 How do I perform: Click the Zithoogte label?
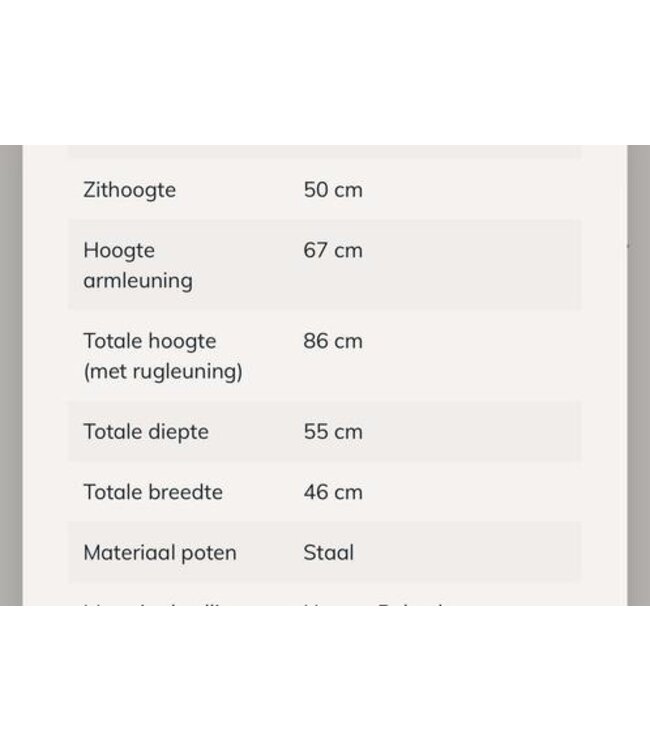click(129, 190)
